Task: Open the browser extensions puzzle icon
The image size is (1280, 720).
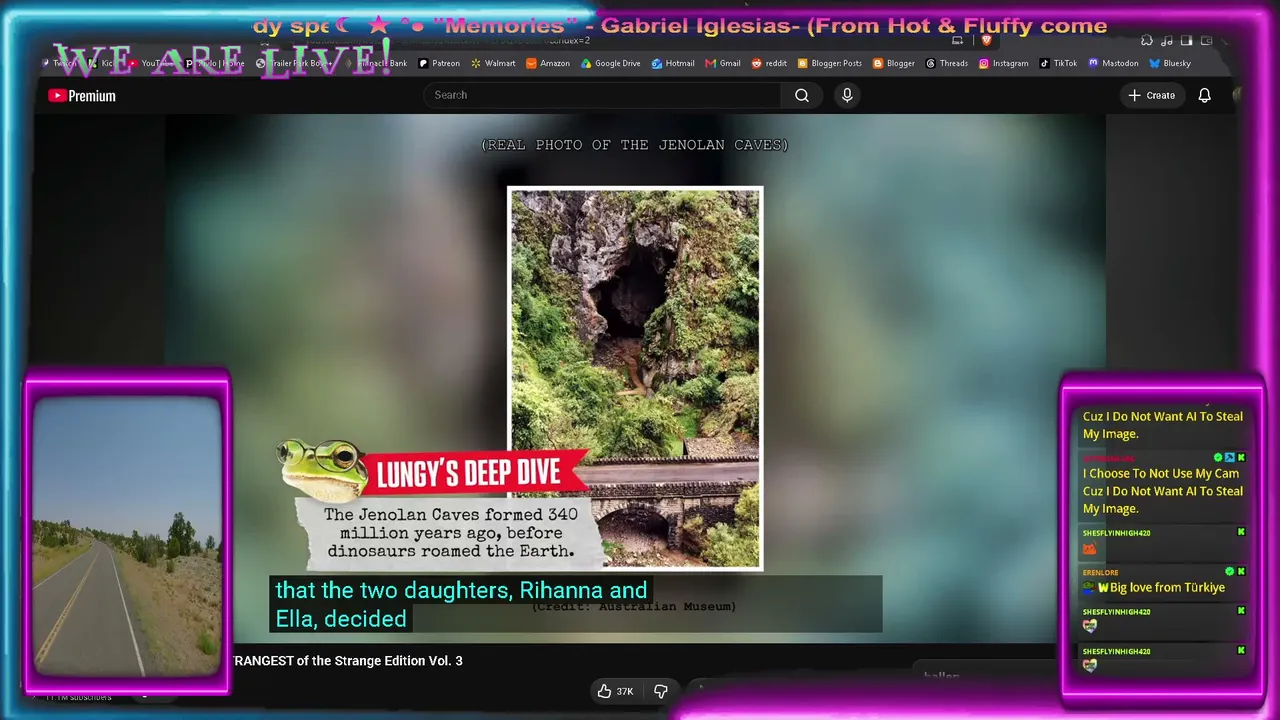Action: pos(1147,41)
